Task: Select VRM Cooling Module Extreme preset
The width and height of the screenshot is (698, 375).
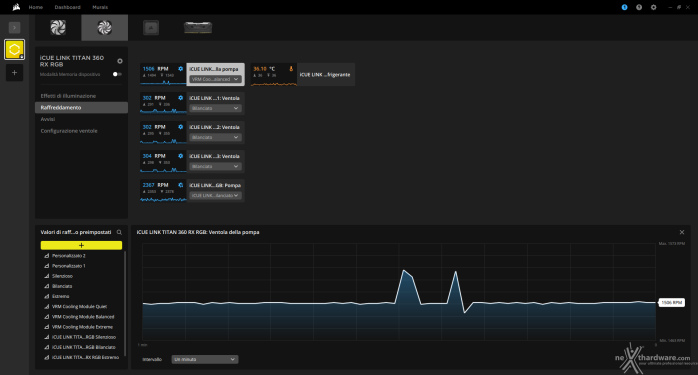Action: click(82, 327)
